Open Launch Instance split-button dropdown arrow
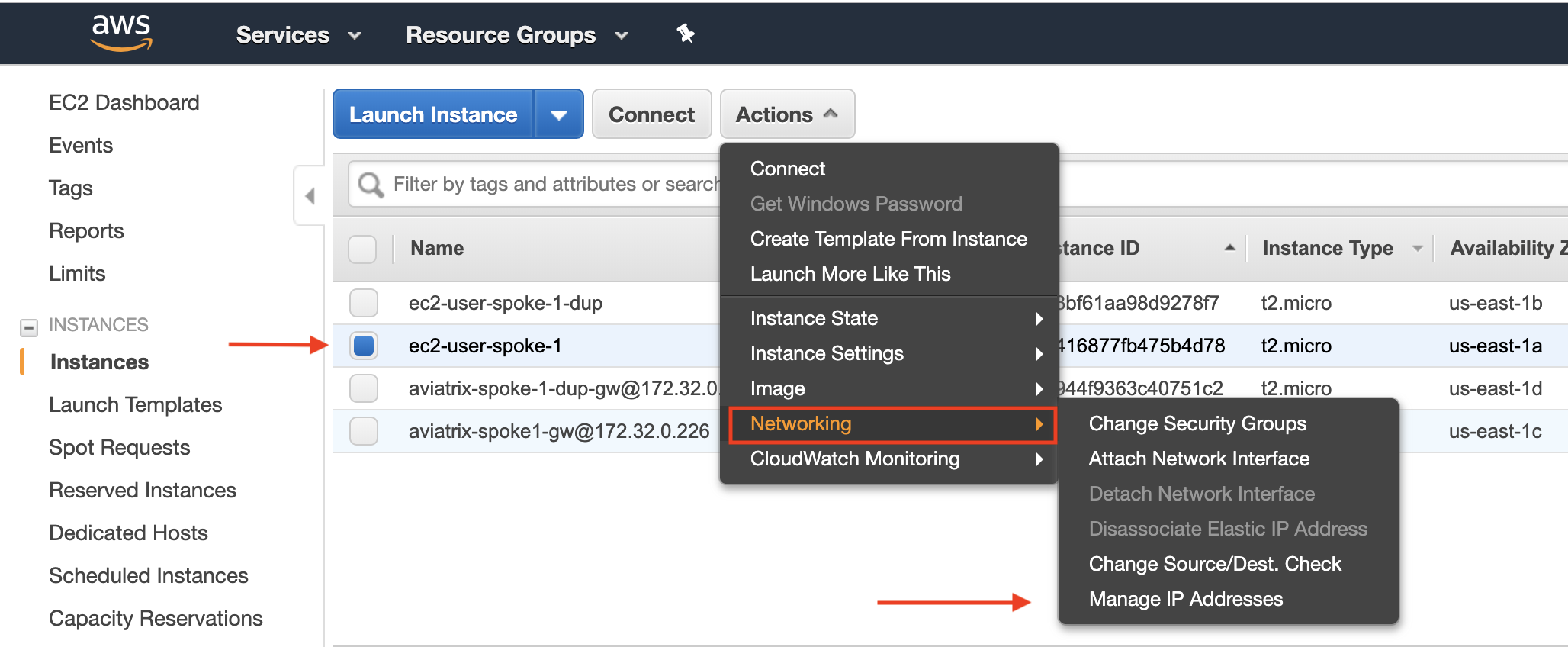The width and height of the screenshot is (1568, 647). point(558,114)
